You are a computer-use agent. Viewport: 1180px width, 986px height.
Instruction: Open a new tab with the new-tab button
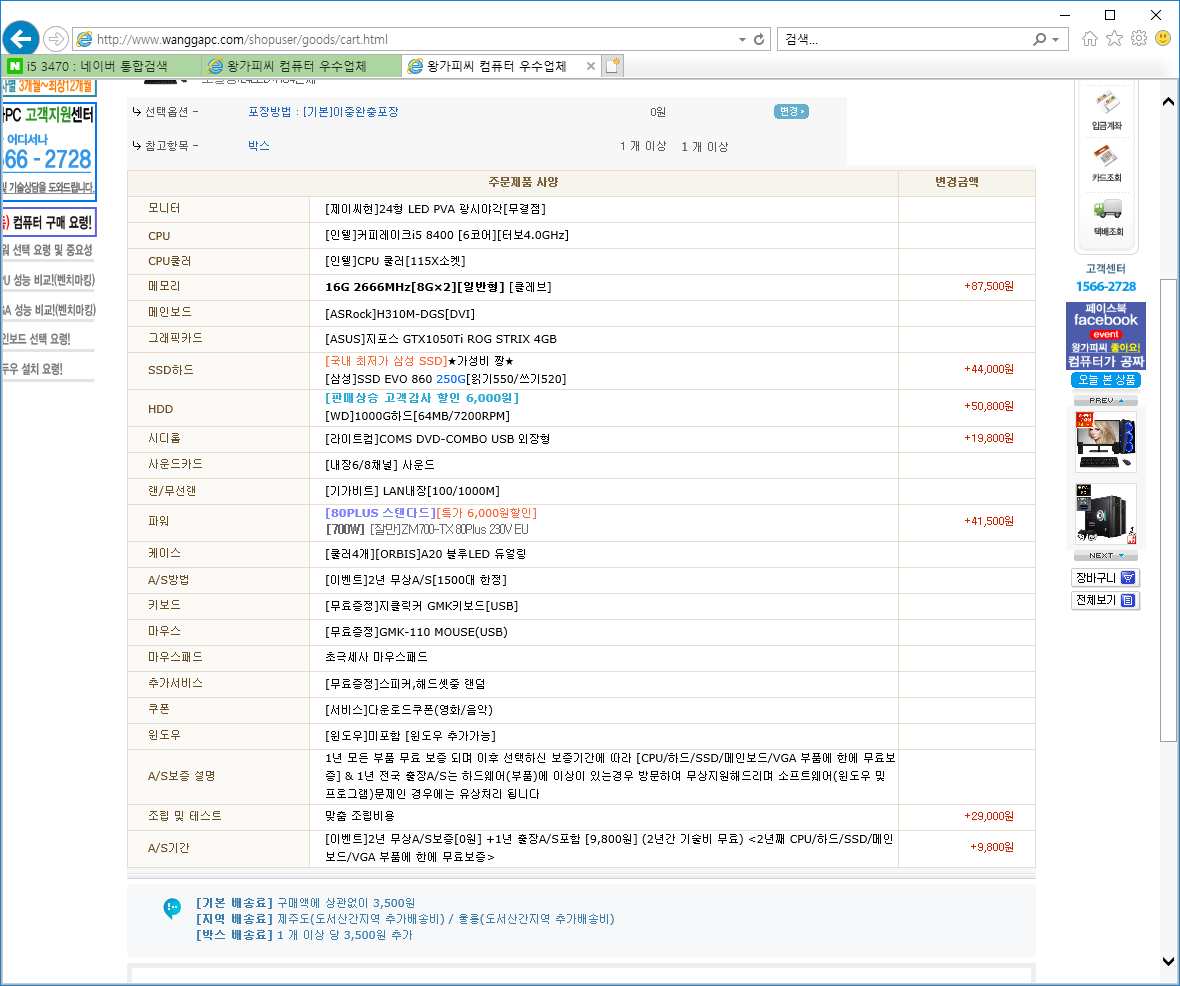pyautogui.click(x=613, y=66)
